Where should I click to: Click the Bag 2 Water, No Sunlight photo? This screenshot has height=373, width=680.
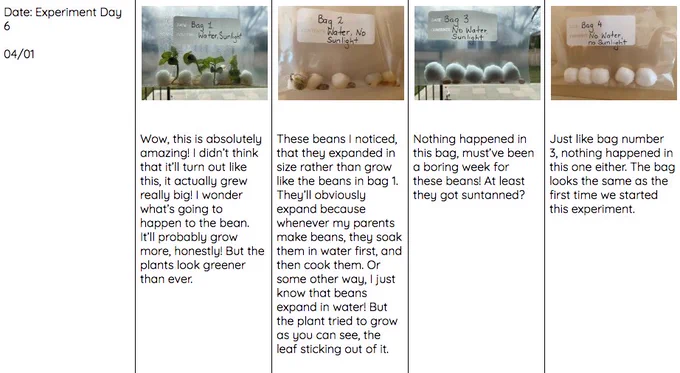point(341,53)
